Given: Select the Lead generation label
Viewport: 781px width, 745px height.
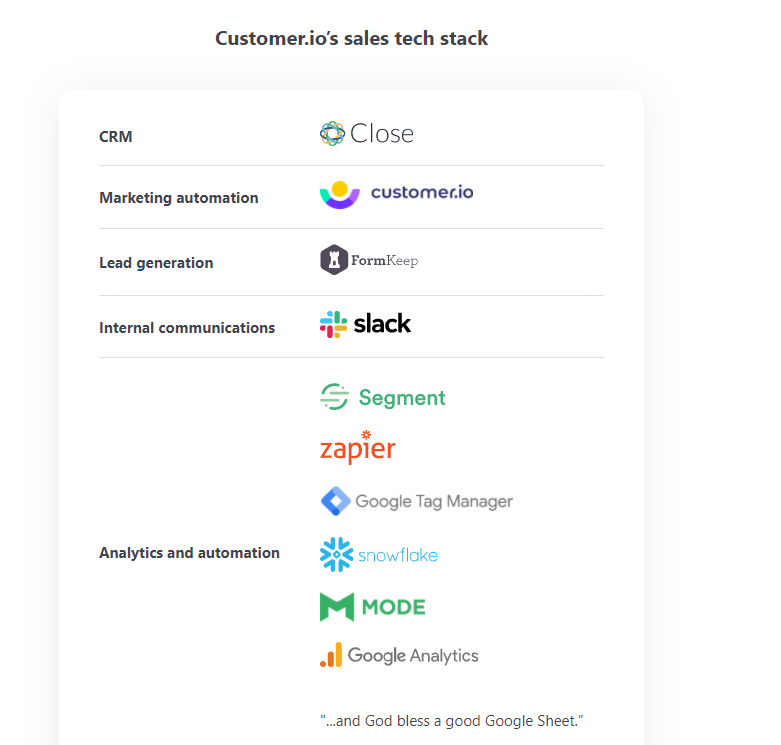Looking at the screenshot, I should click(156, 263).
